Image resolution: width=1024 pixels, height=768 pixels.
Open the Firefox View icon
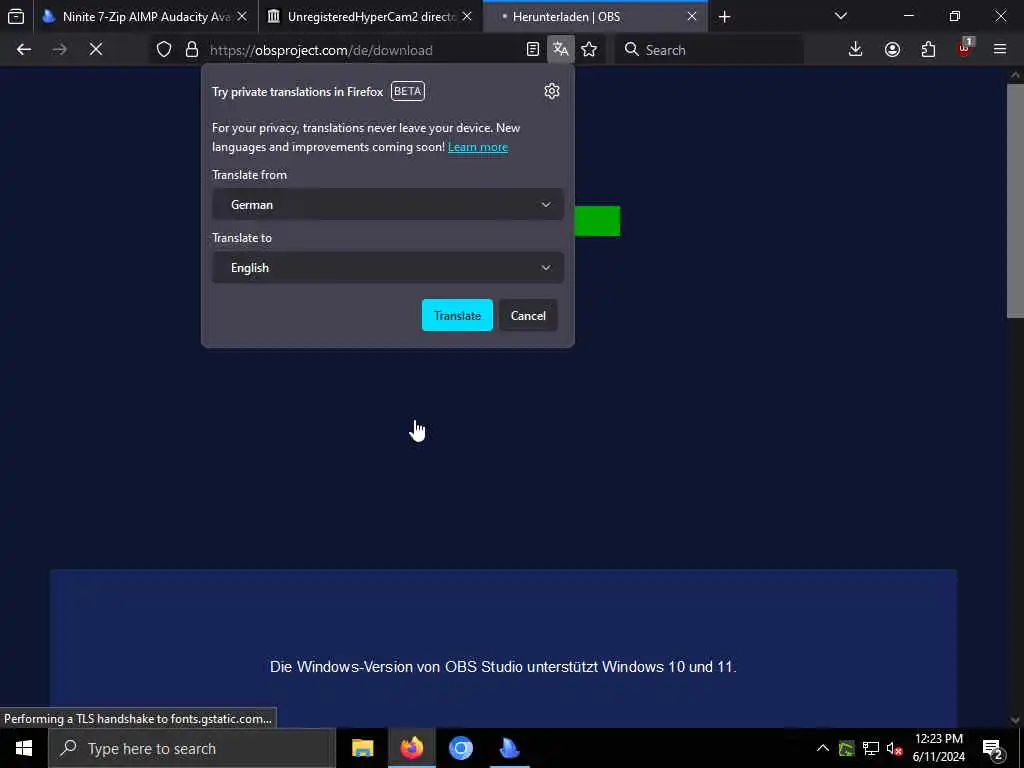pos(16,16)
